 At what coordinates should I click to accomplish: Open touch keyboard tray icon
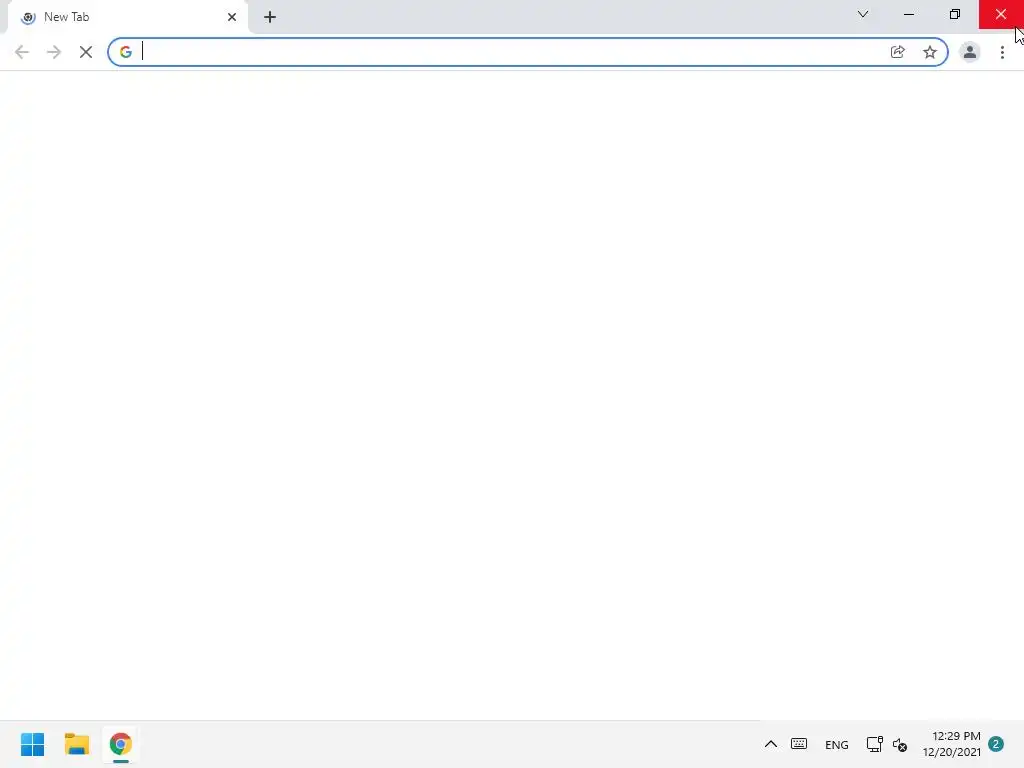(x=799, y=744)
